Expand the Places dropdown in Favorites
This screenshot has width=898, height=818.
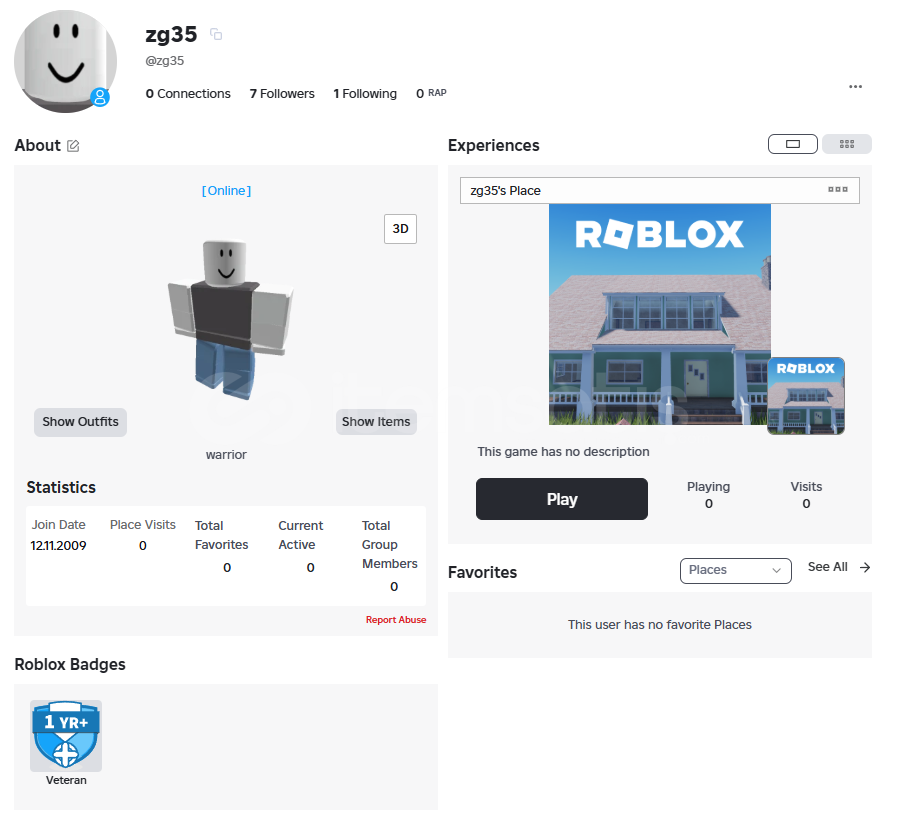(735, 571)
